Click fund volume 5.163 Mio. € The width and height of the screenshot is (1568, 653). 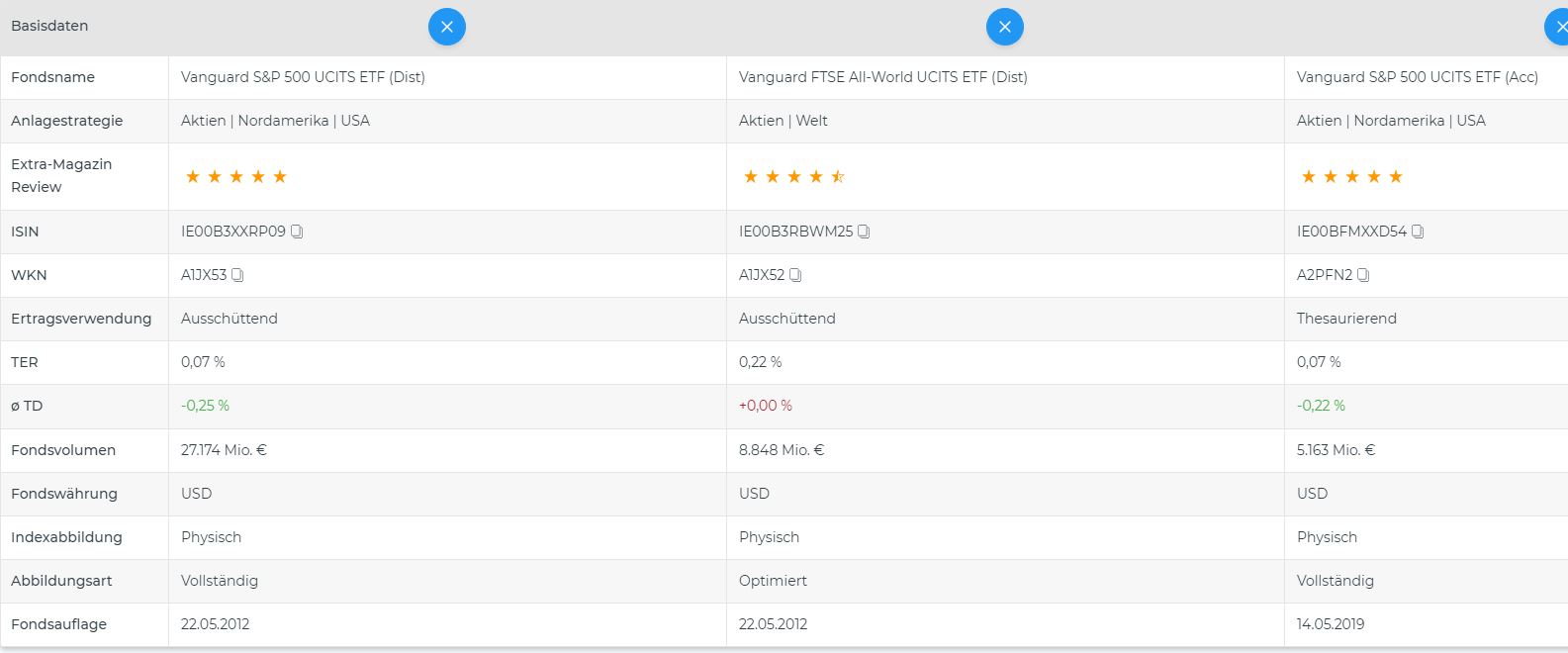[1336, 450]
